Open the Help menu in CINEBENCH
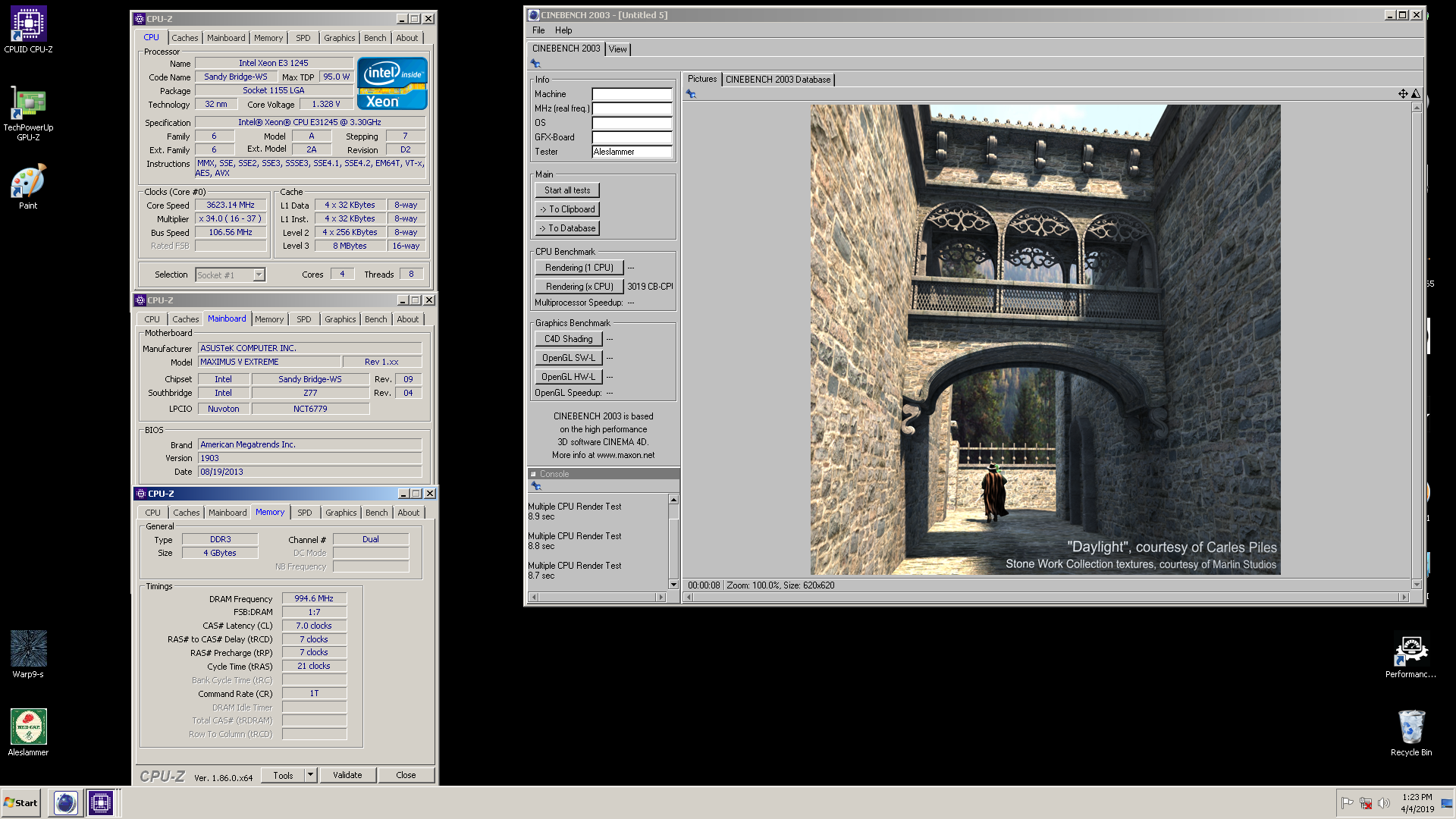The width and height of the screenshot is (1456, 819). 563,30
